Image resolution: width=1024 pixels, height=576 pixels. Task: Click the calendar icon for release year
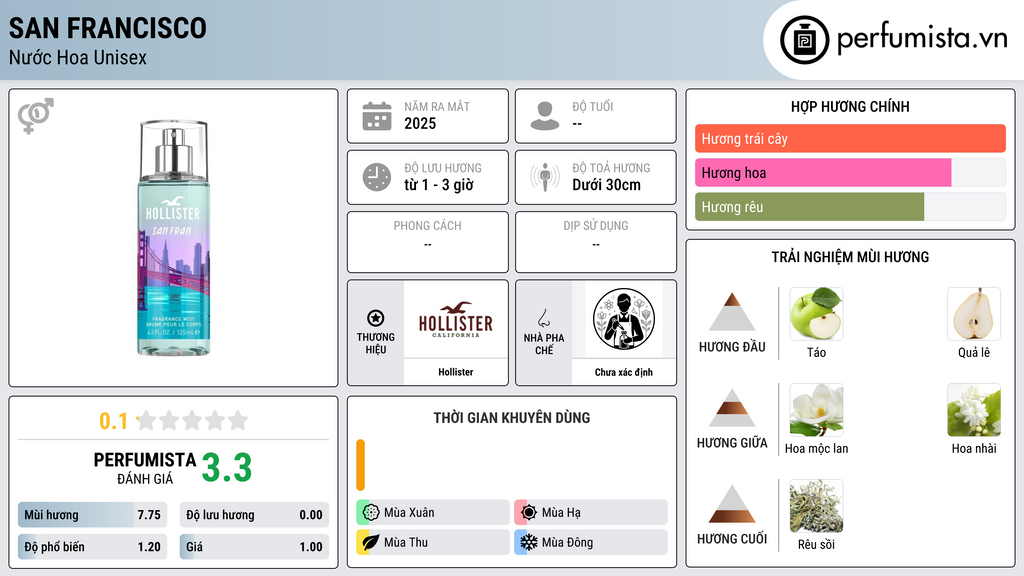377,116
